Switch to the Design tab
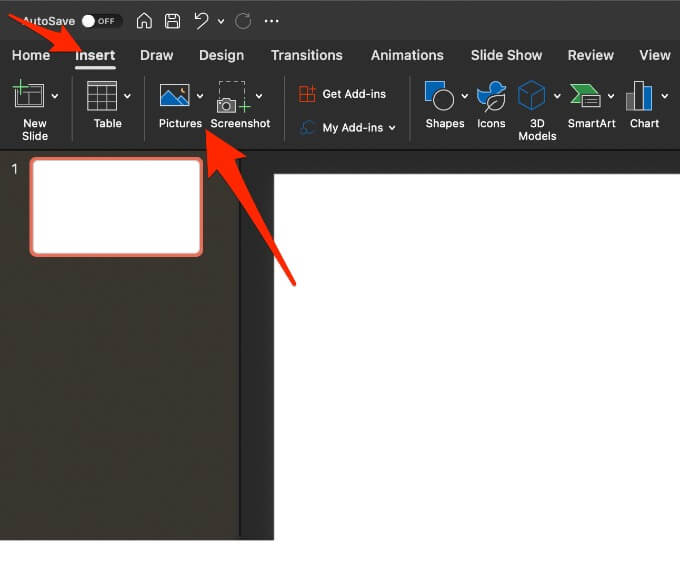Image resolution: width=680 pixels, height=562 pixels. coord(221,55)
